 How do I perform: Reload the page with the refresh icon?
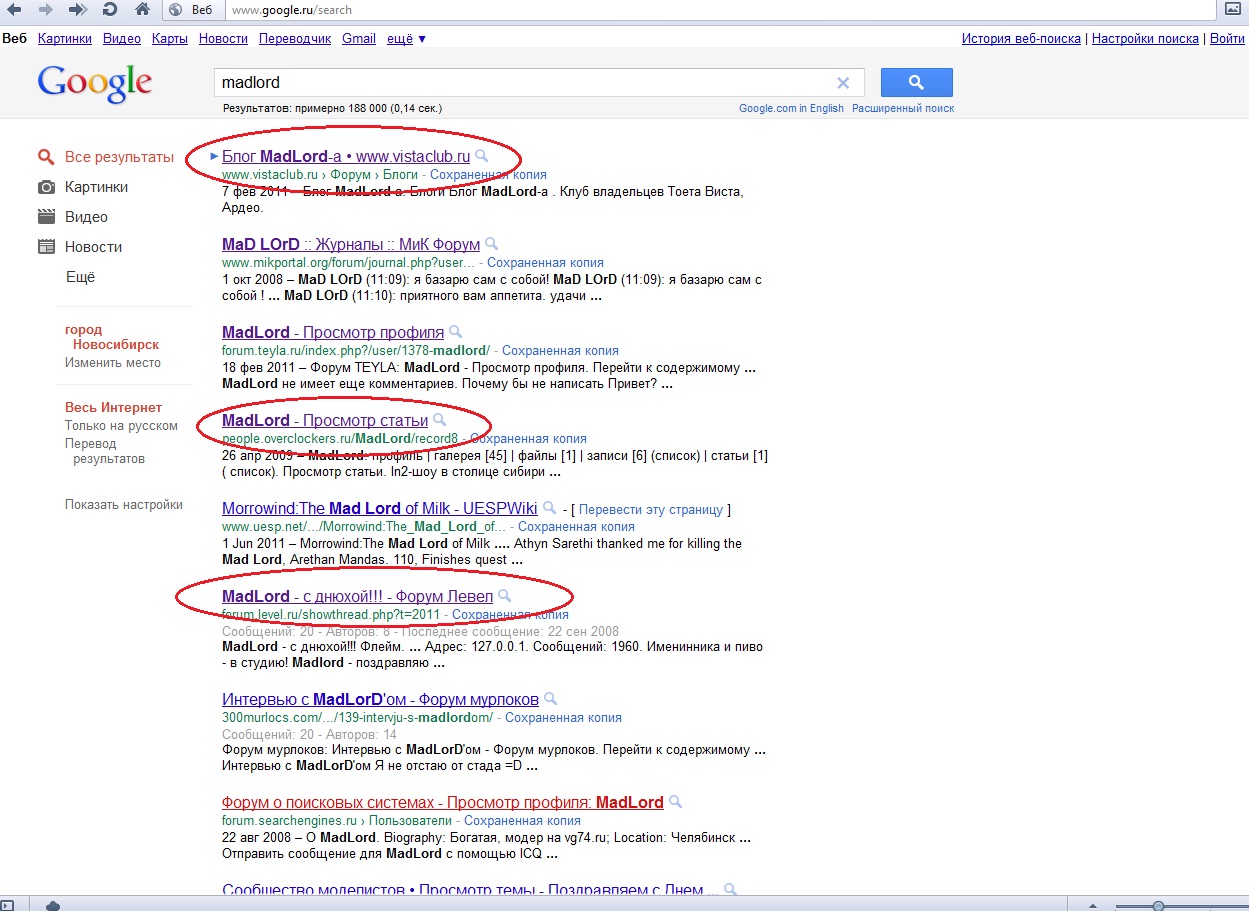pyautogui.click(x=109, y=10)
